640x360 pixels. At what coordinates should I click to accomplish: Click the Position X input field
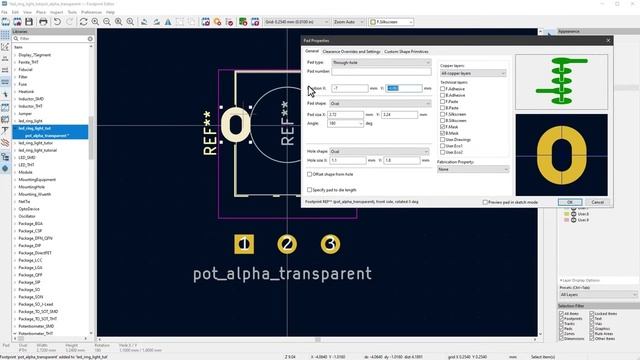pyautogui.click(x=349, y=89)
